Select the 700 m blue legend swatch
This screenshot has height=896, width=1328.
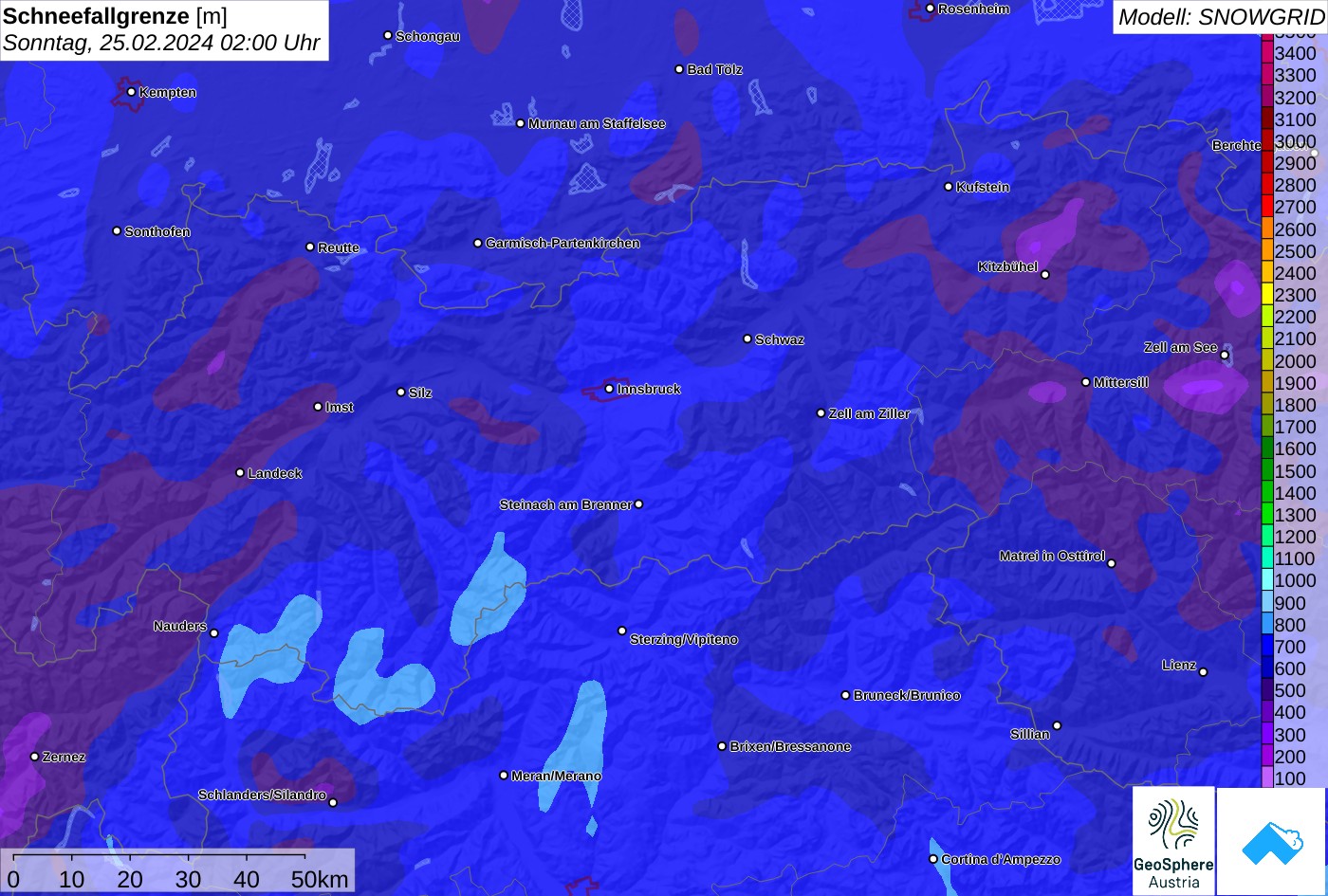click(x=1266, y=647)
